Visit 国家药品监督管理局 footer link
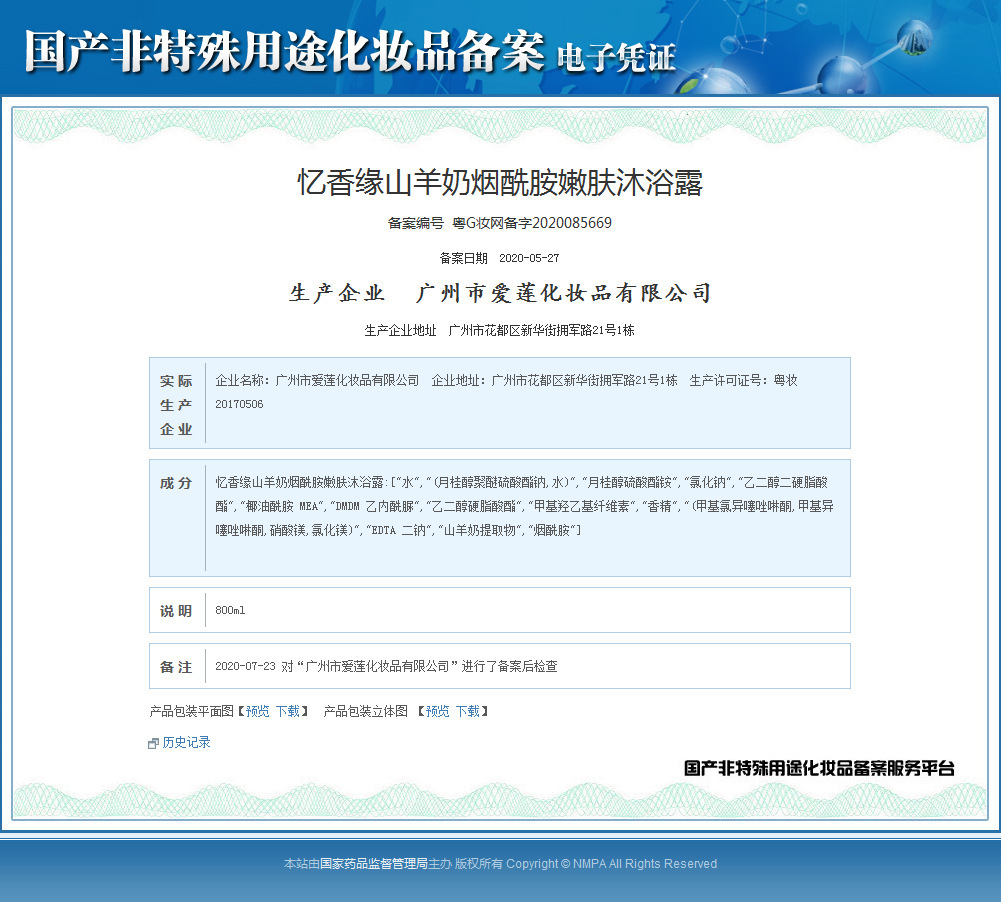This screenshot has height=902, width=1001. click(373, 864)
